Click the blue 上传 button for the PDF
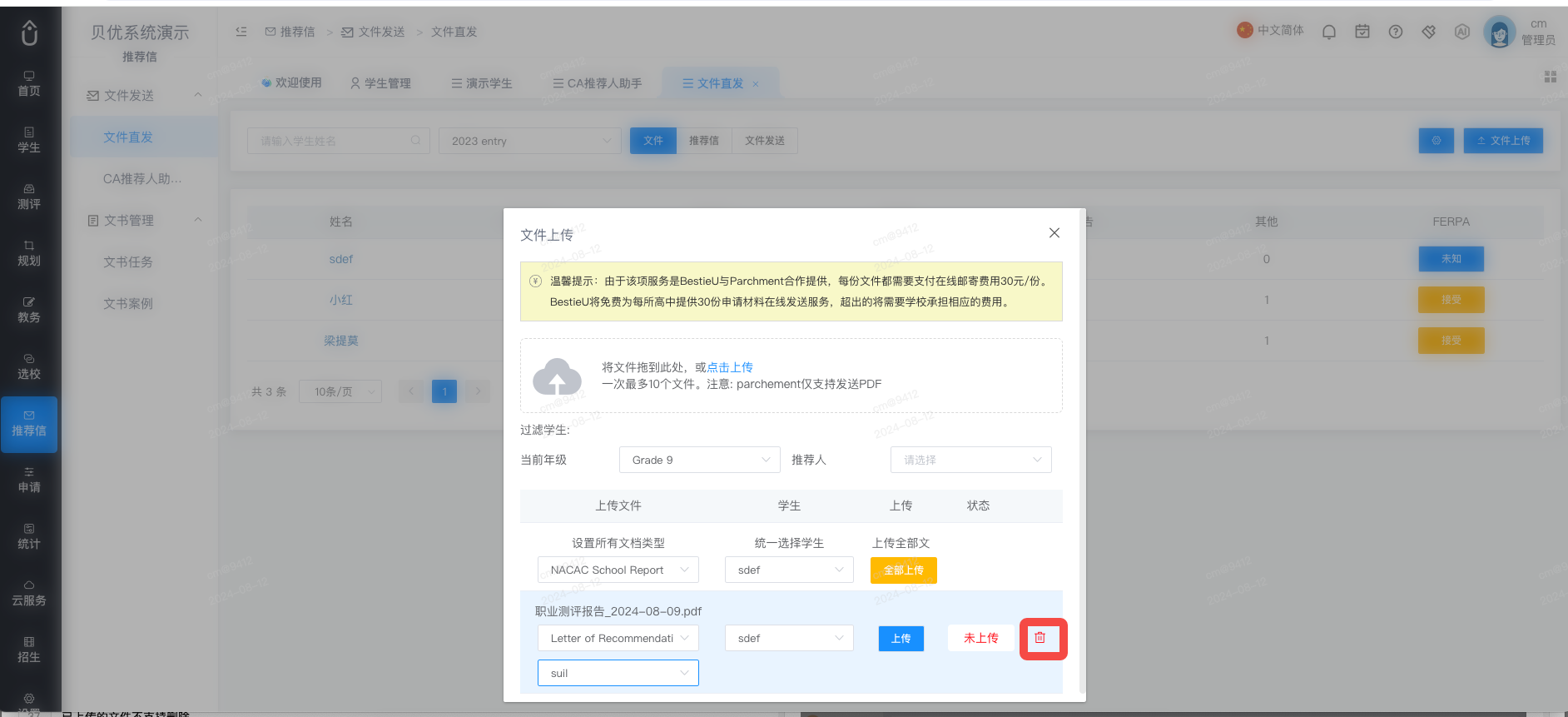This screenshot has width=1568, height=717. (x=901, y=639)
